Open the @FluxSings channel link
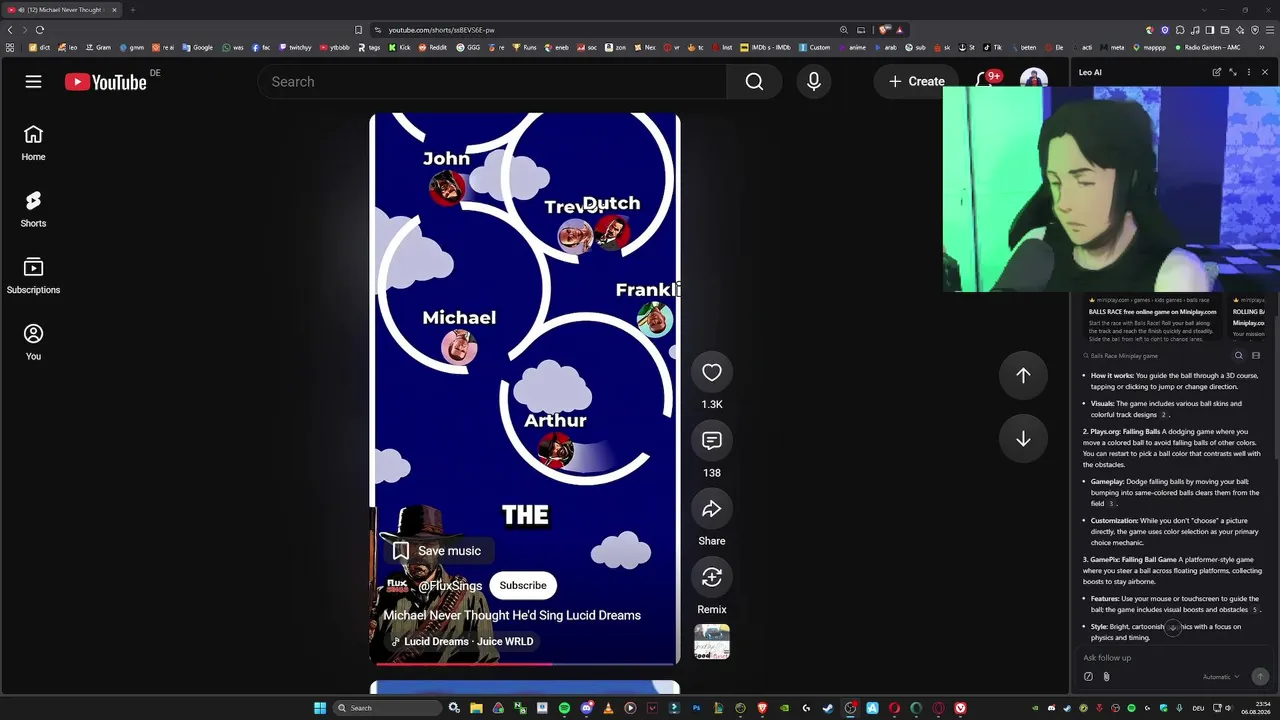The width and height of the screenshot is (1280, 720). (450, 586)
